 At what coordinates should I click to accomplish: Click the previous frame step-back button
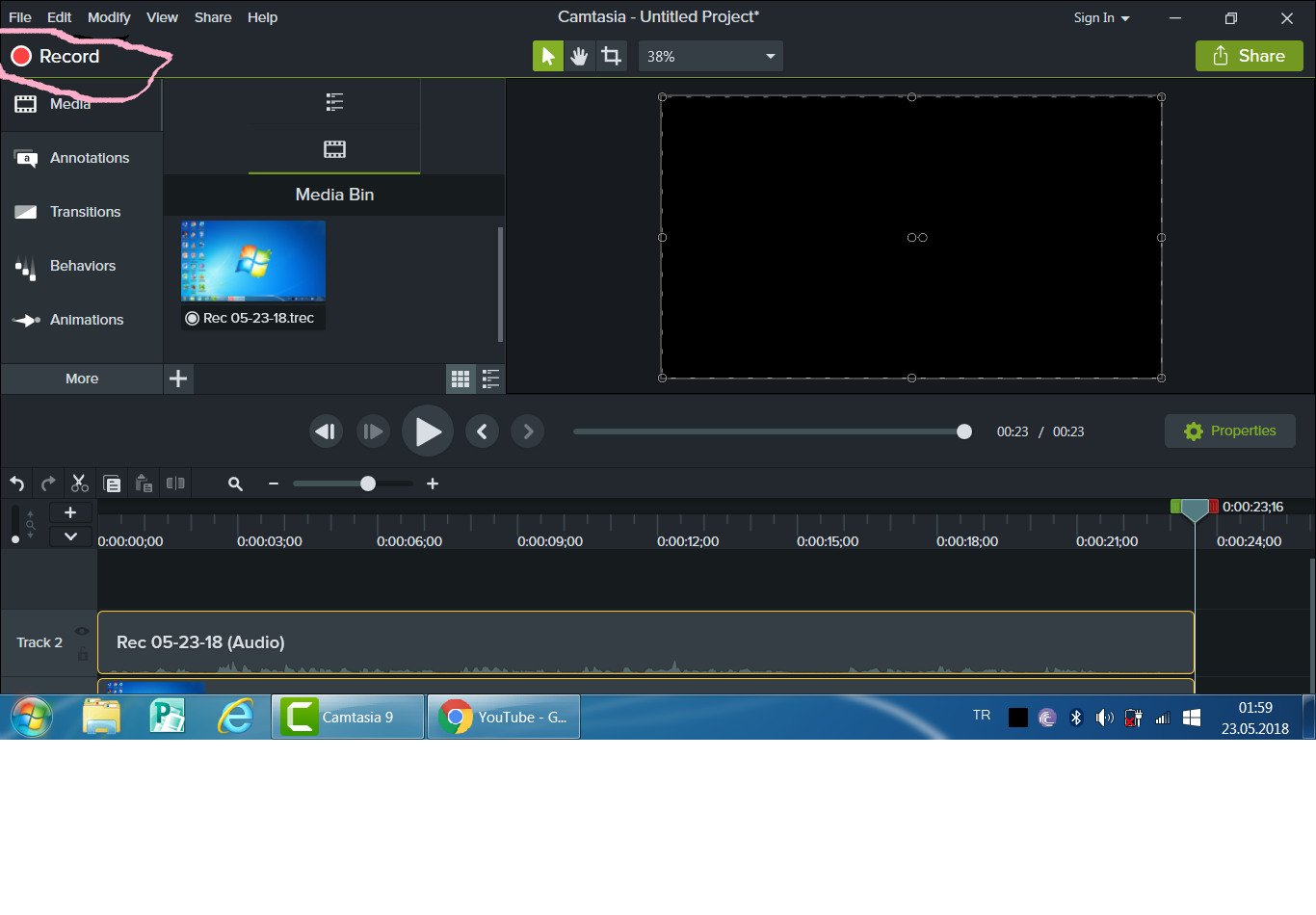click(x=327, y=431)
